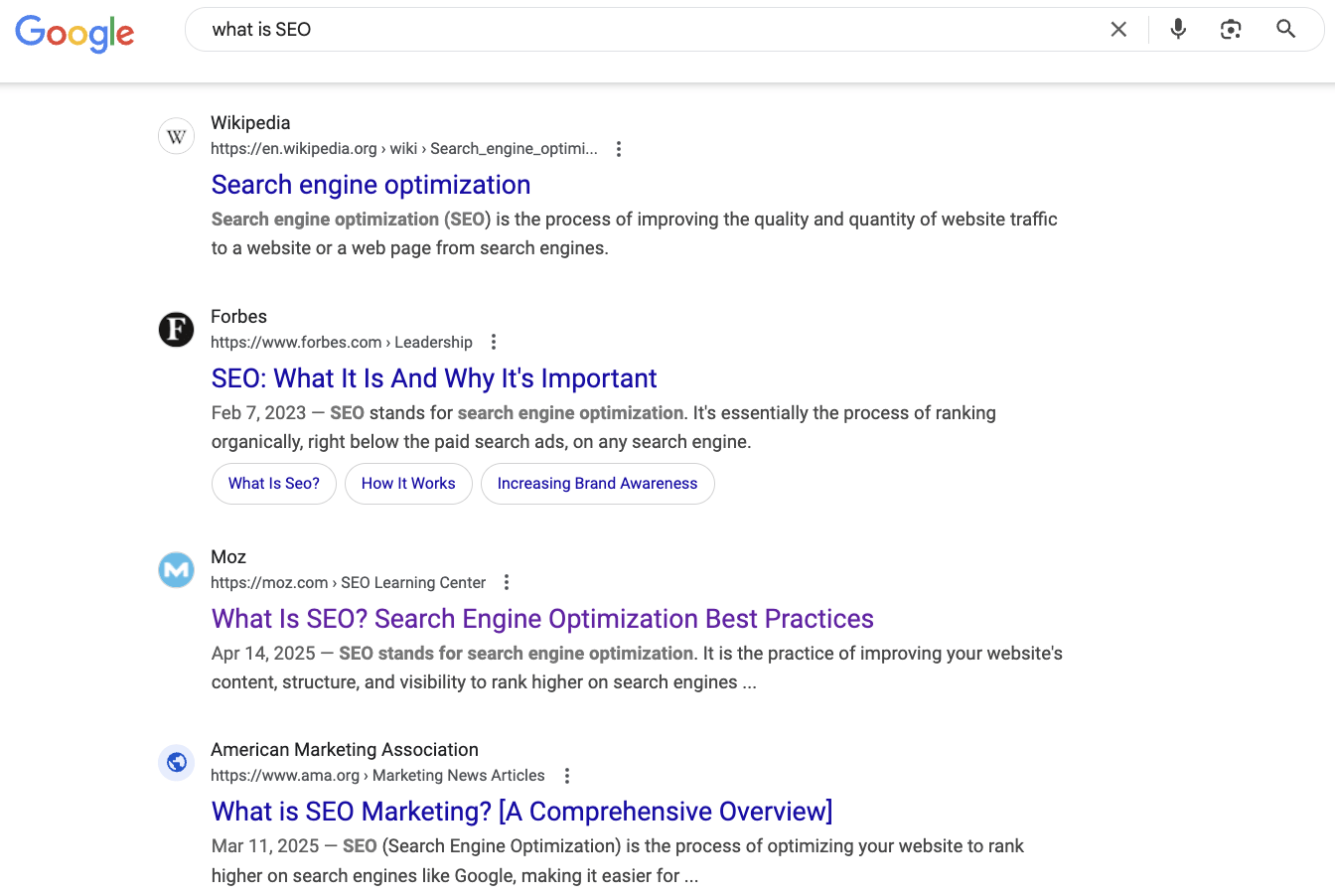Open more options for Wikipedia result

pos(619,149)
